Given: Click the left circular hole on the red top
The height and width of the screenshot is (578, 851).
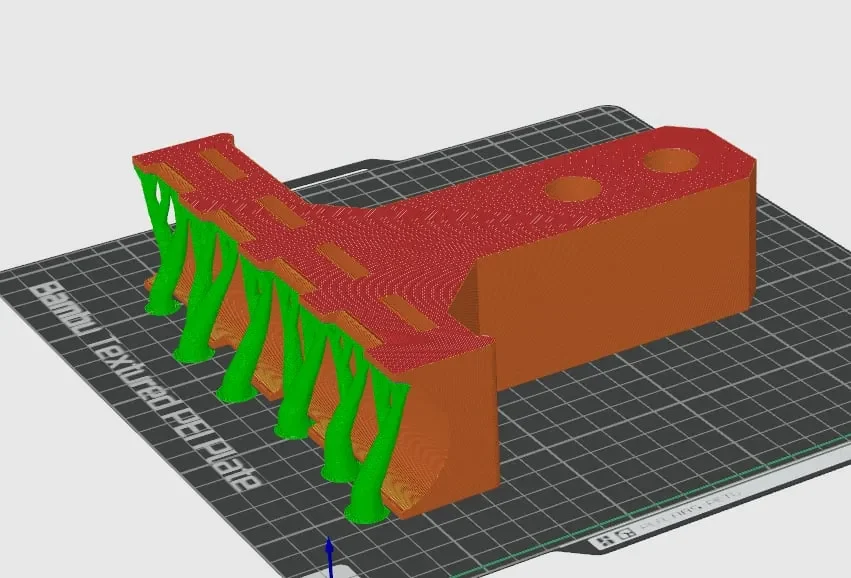Looking at the screenshot, I should click(x=573, y=189).
